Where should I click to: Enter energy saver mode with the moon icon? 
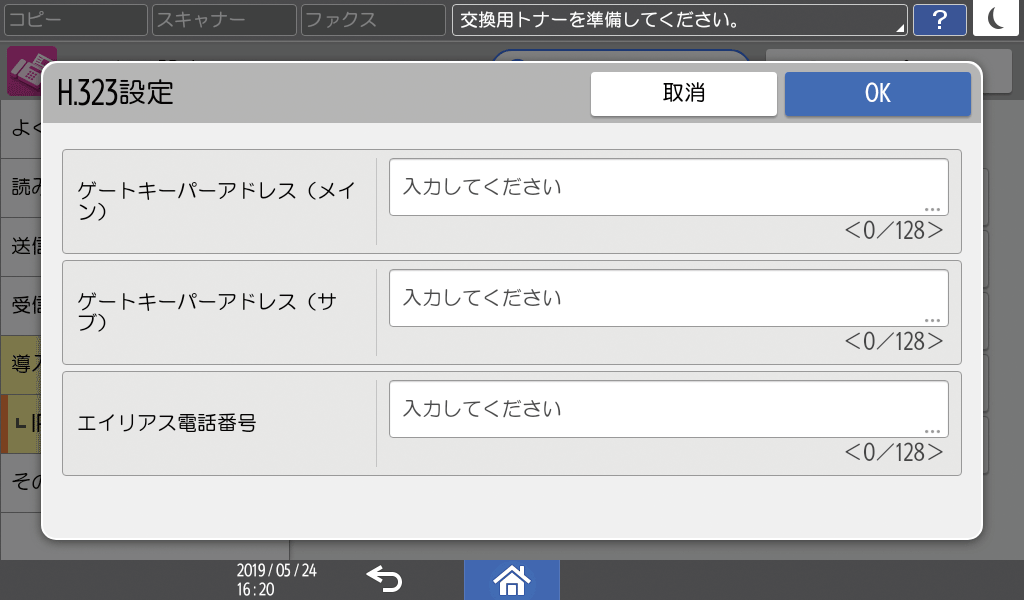coord(996,19)
